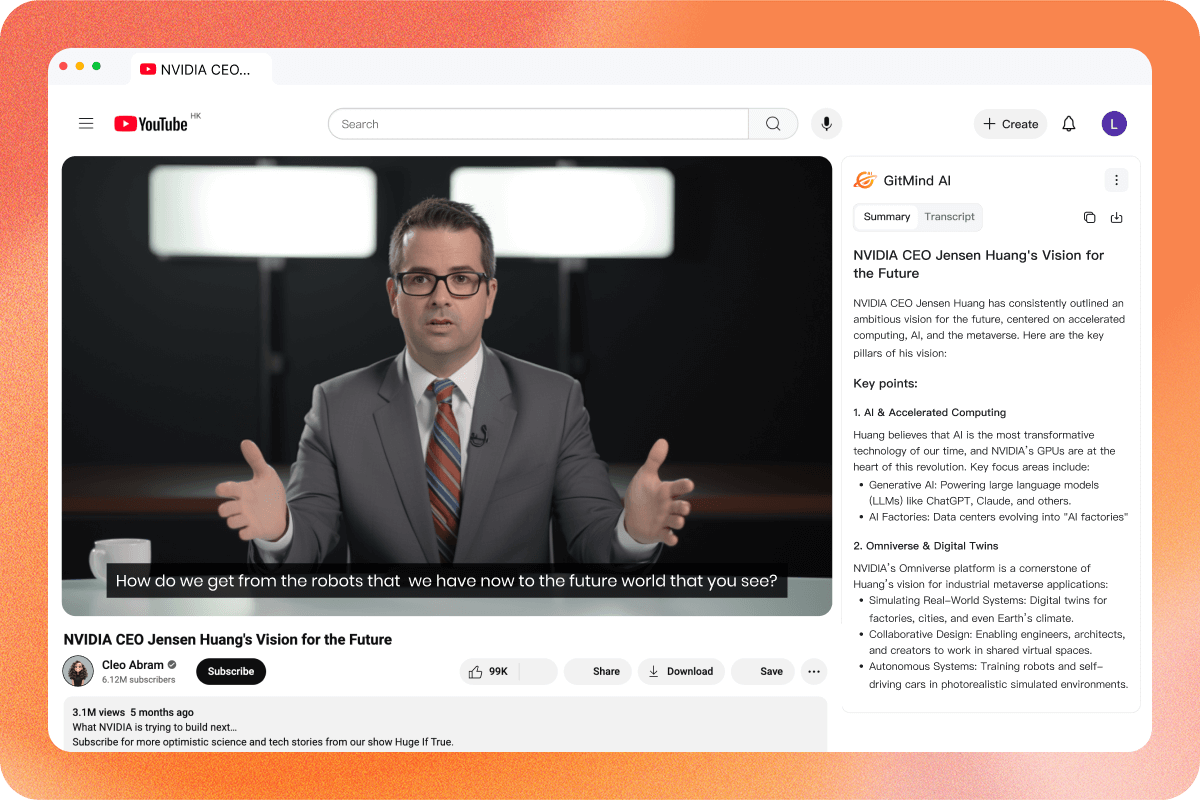1200x800 pixels.
Task: Open the Create menu button
Action: (x=1010, y=124)
